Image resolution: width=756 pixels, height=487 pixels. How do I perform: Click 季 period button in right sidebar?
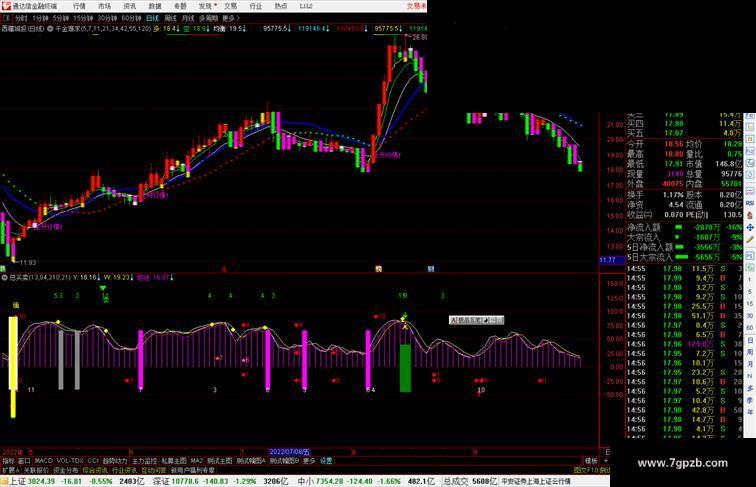click(750, 400)
